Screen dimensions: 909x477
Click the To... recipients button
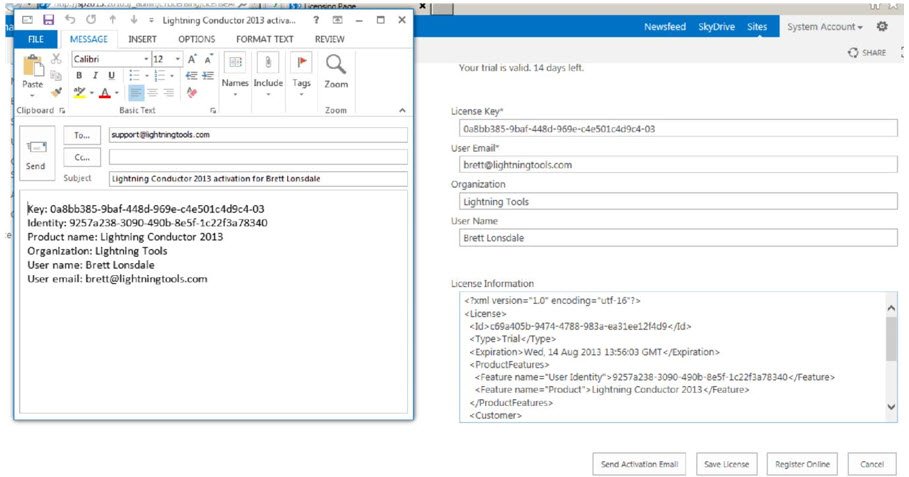[x=82, y=135]
